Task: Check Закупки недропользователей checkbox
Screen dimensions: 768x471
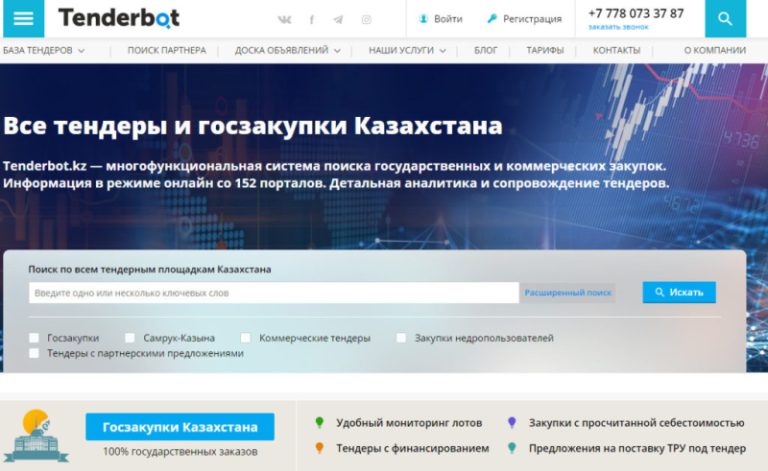Action: [x=401, y=338]
